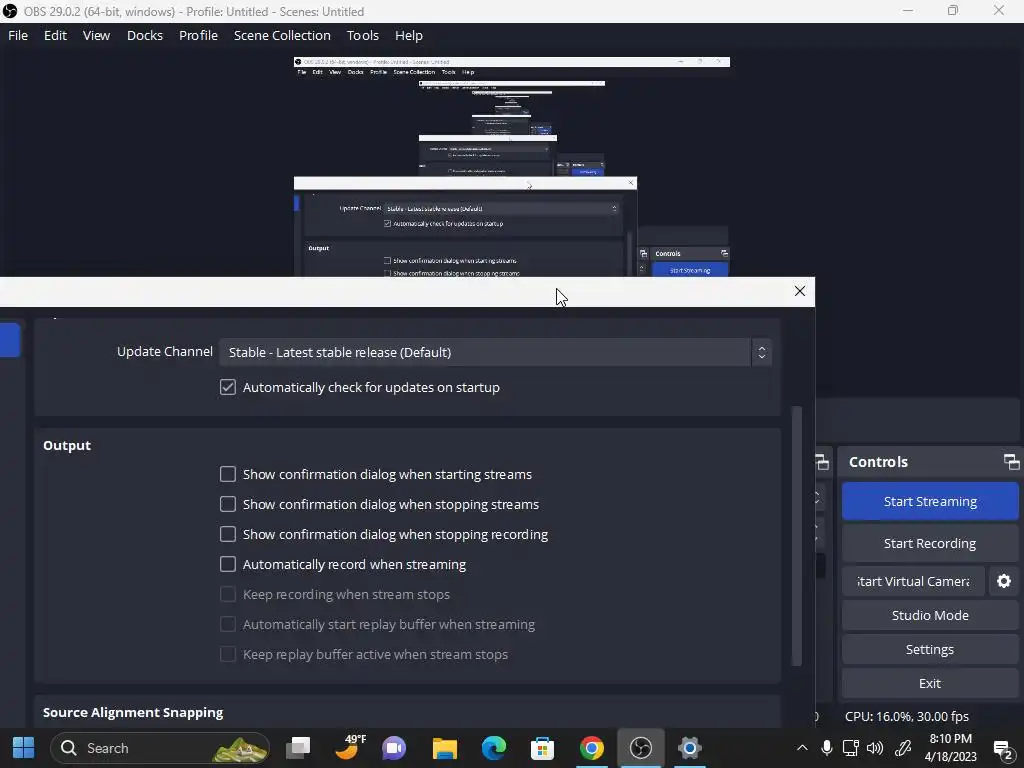The image size is (1024, 768).
Task: Close the settings dialog with X
Action: (x=799, y=291)
